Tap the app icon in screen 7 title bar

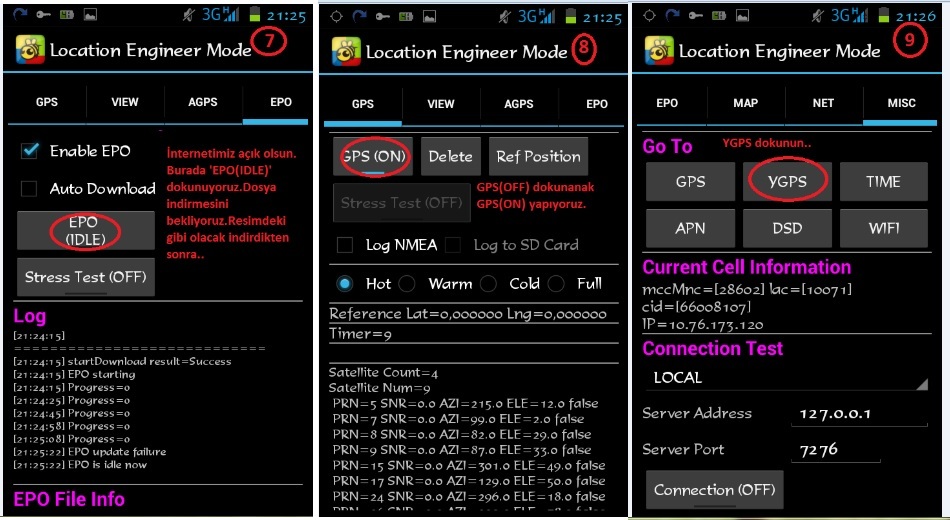pos(29,49)
